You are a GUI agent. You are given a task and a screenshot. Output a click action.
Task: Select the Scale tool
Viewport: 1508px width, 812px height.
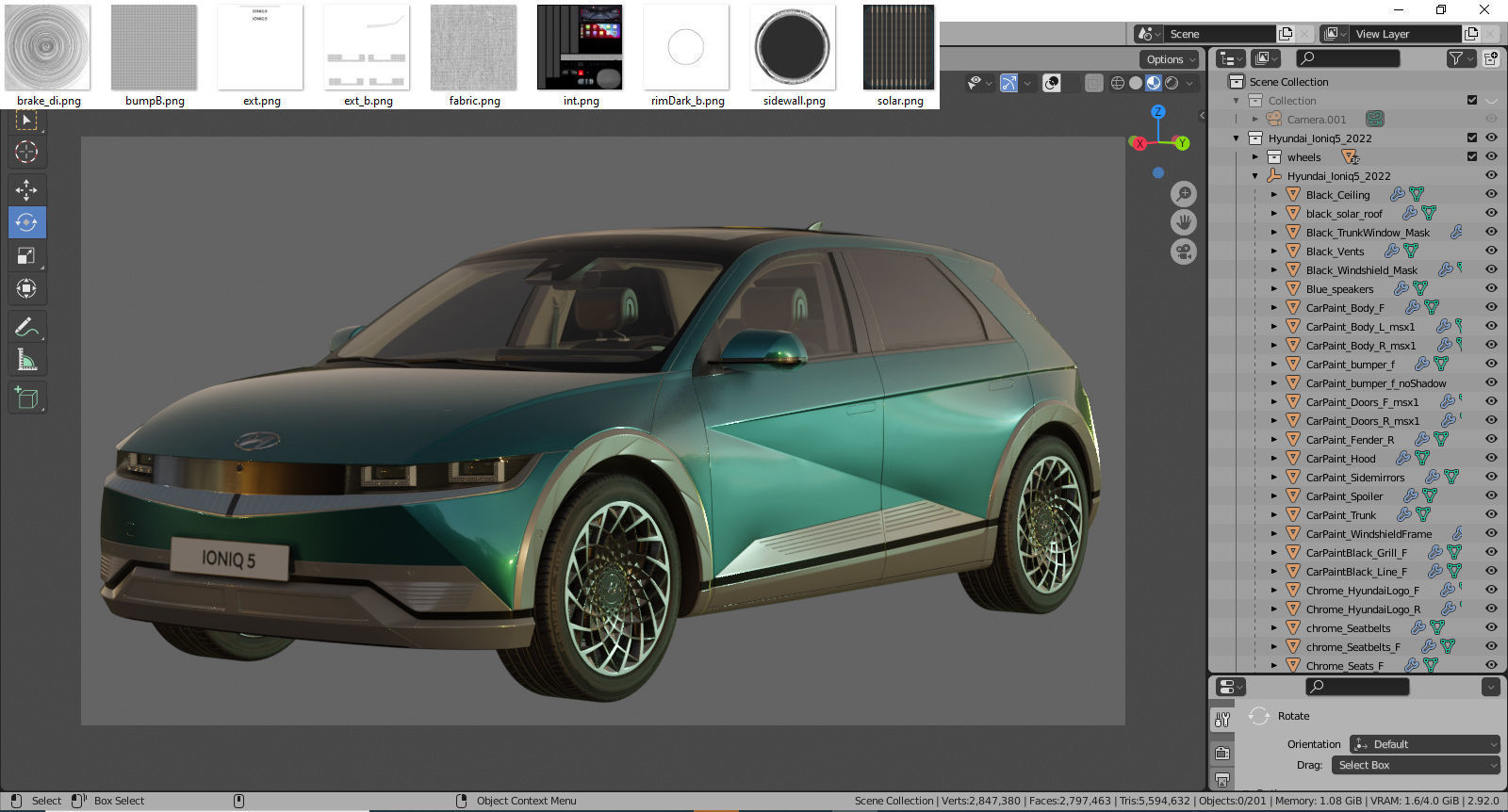click(26, 256)
